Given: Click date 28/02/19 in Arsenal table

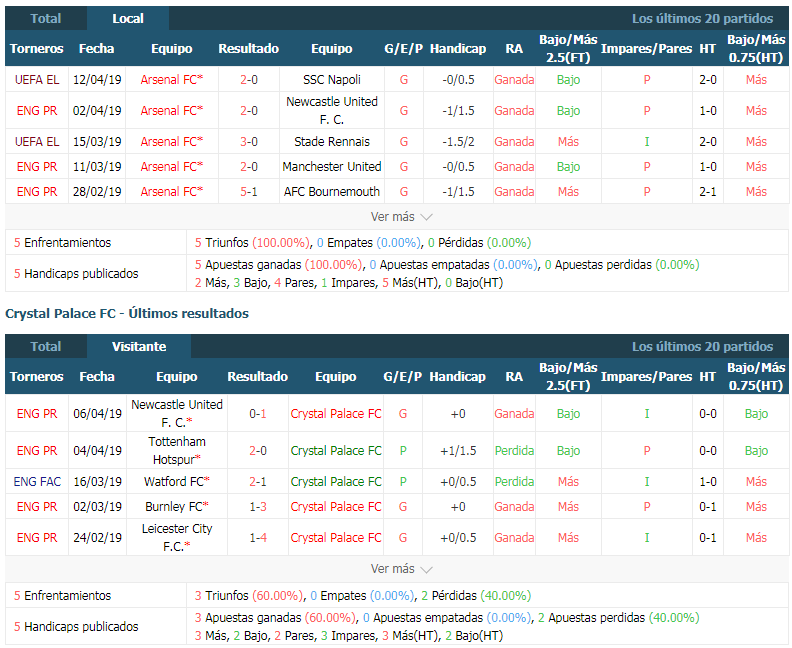Looking at the screenshot, I should [x=97, y=192].
